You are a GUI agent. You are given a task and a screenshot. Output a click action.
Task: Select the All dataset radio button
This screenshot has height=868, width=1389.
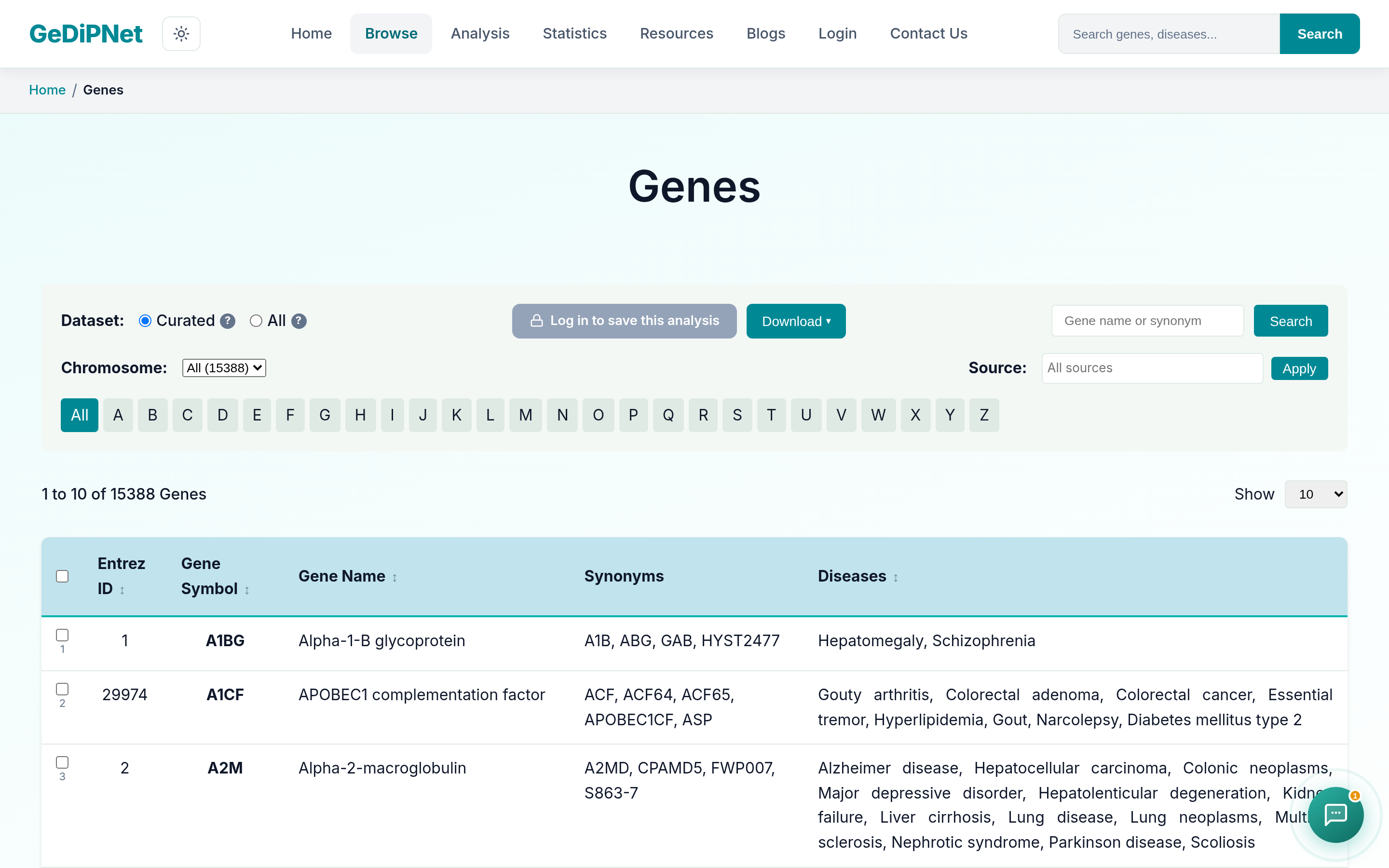coord(256,321)
